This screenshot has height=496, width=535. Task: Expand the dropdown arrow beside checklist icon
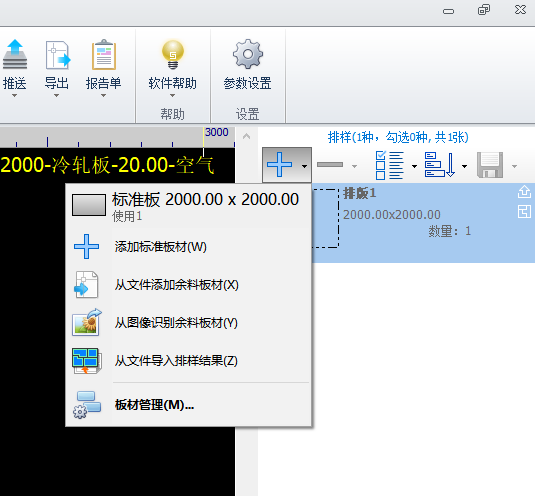415,166
